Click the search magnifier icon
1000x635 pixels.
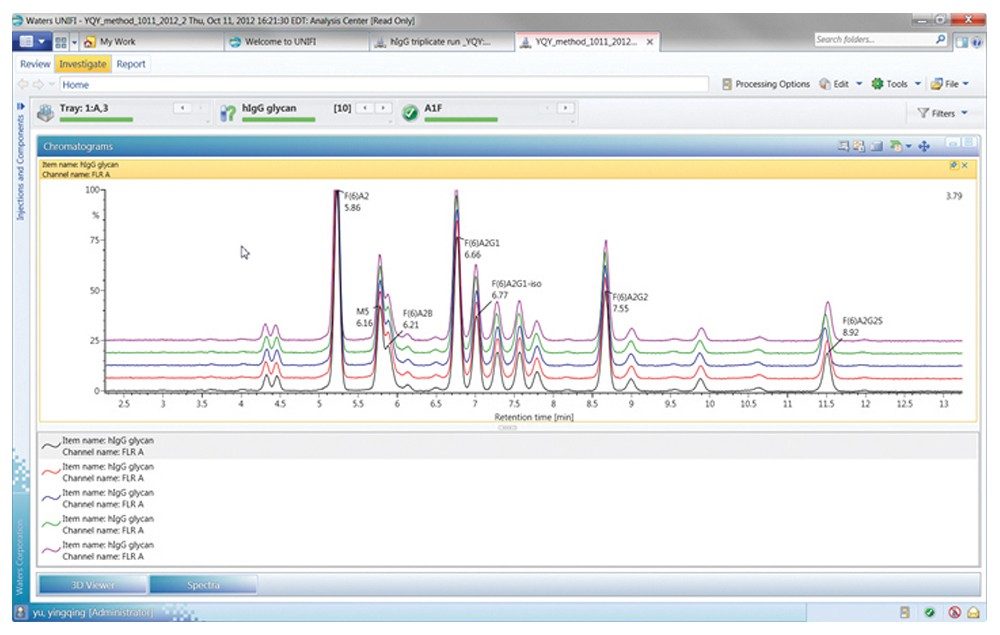(x=940, y=40)
